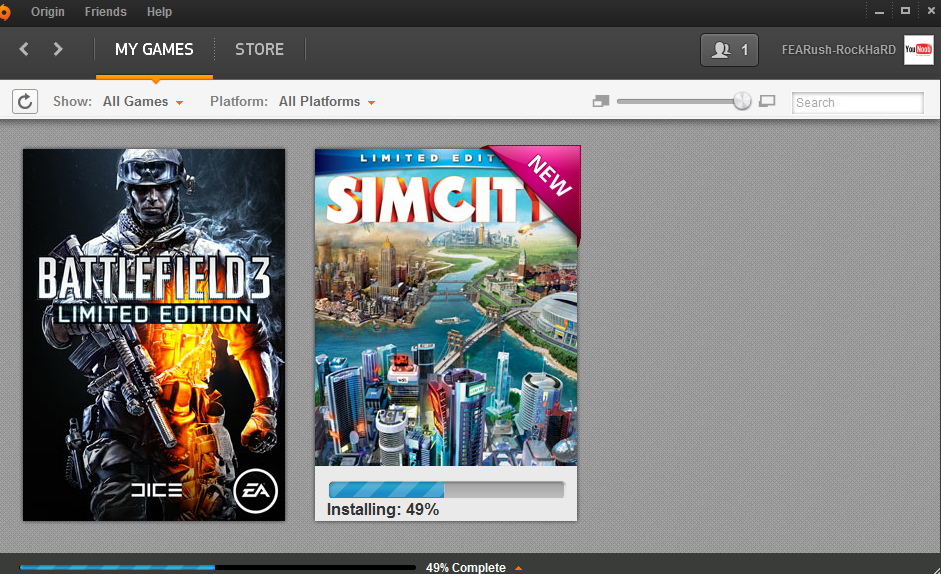Click the tile size slider handle

[x=742, y=101]
